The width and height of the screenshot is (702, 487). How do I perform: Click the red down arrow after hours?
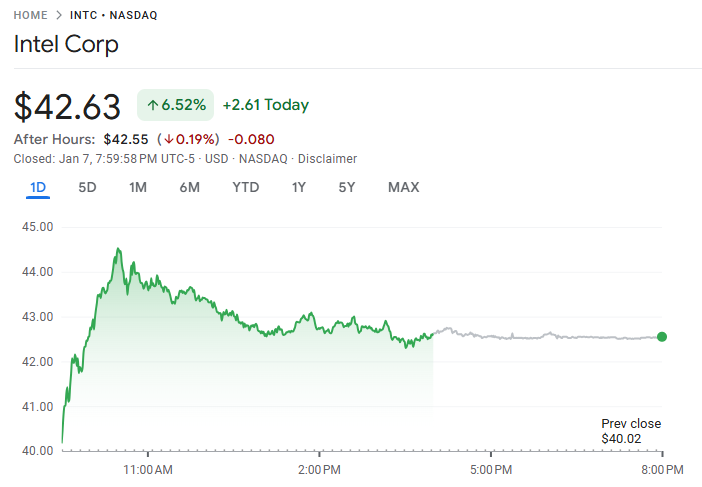[169, 140]
